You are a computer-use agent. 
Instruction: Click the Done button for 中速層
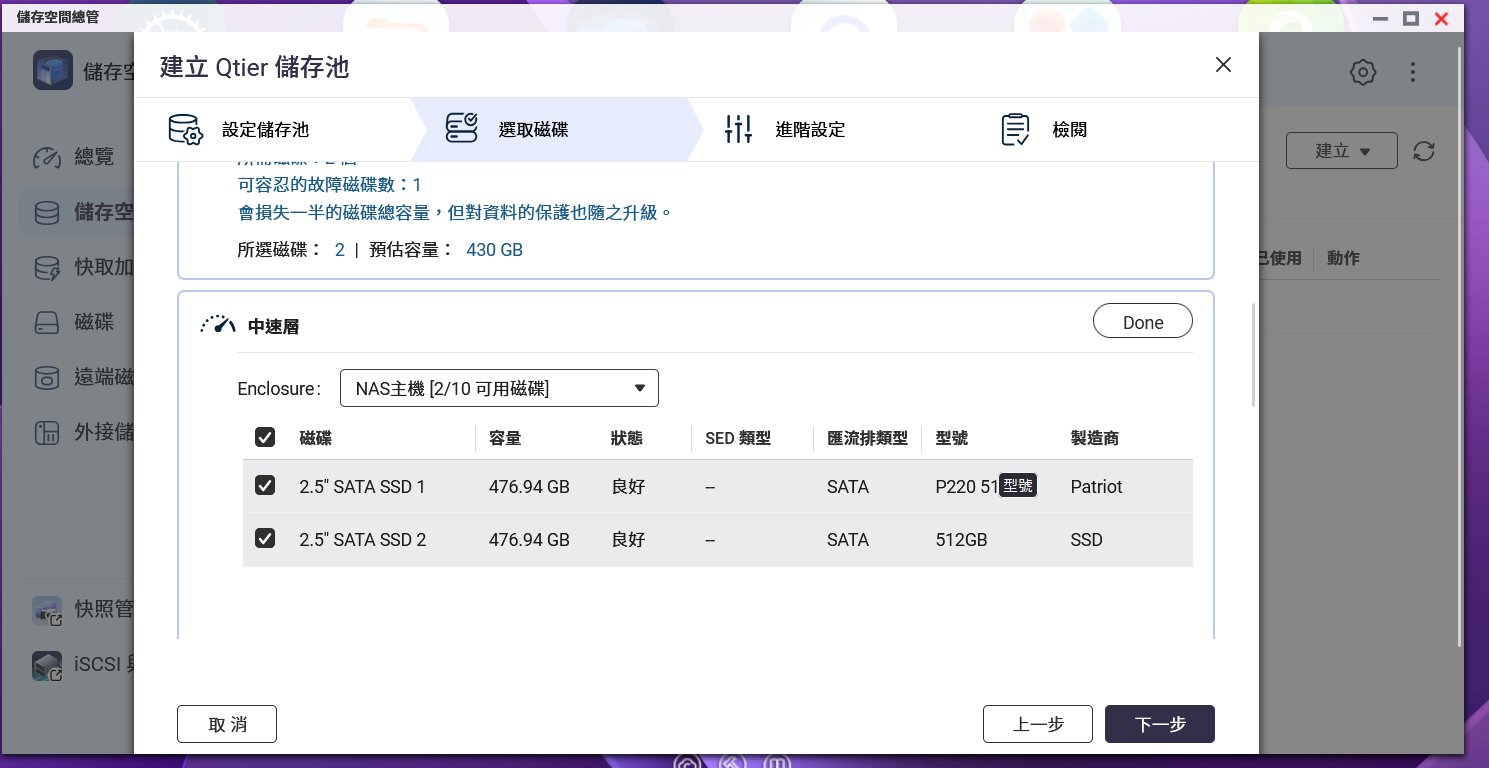[1142, 322]
